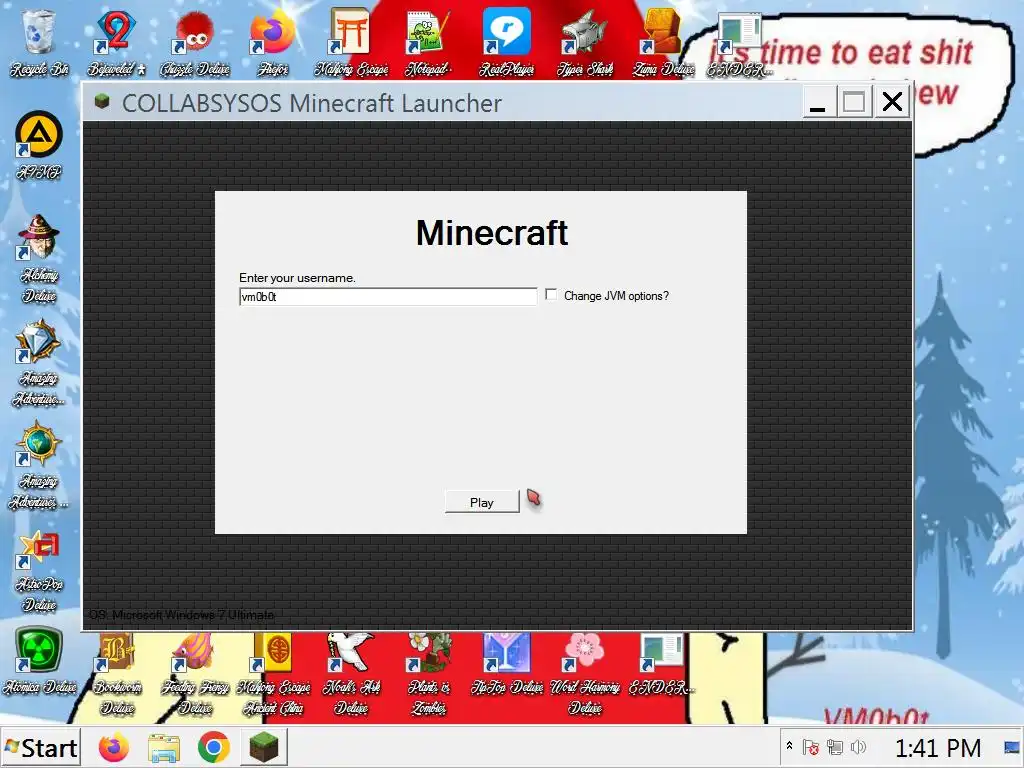Image resolution: width=1024 pixels, height=768 pixels.
Task: Select the Word Harmony Deluxe shortcut
Action: point(585,673)
